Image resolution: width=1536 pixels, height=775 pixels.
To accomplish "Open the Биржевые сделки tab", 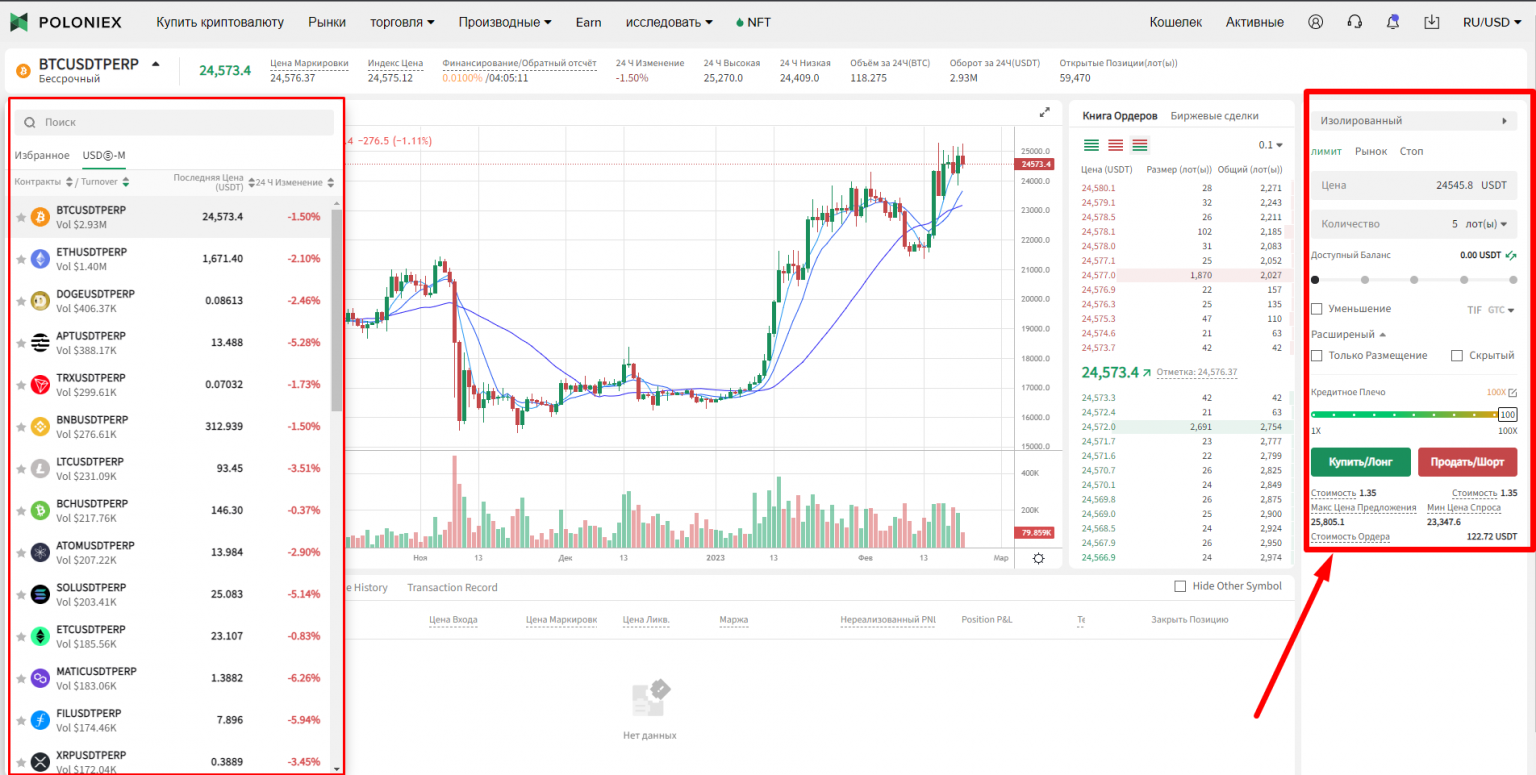I will [1214, 116].
